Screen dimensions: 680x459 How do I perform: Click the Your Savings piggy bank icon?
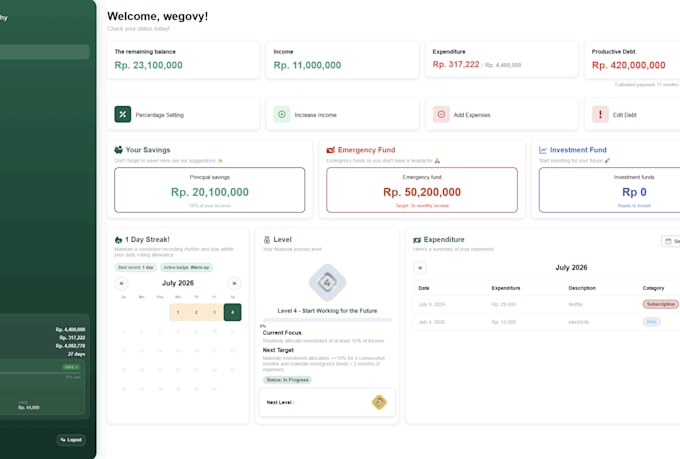pos(118,150)
